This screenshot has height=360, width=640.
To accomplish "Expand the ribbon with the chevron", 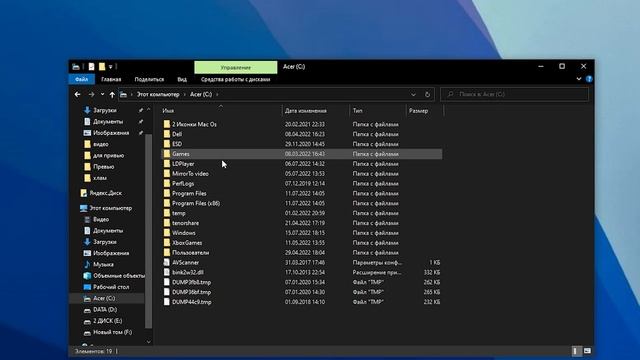I will point(579,79).
